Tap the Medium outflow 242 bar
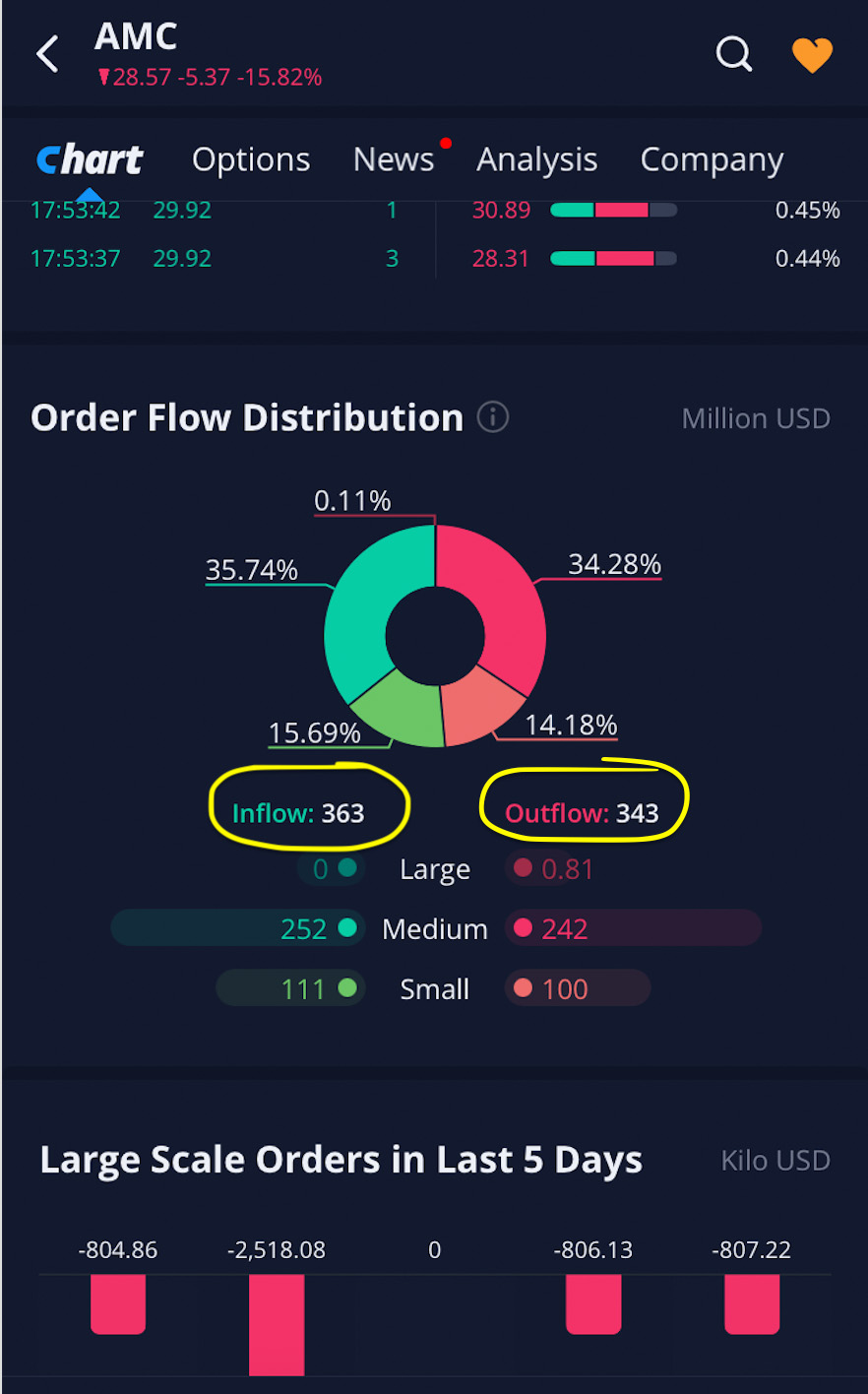868x1394 pixels. 632,928
